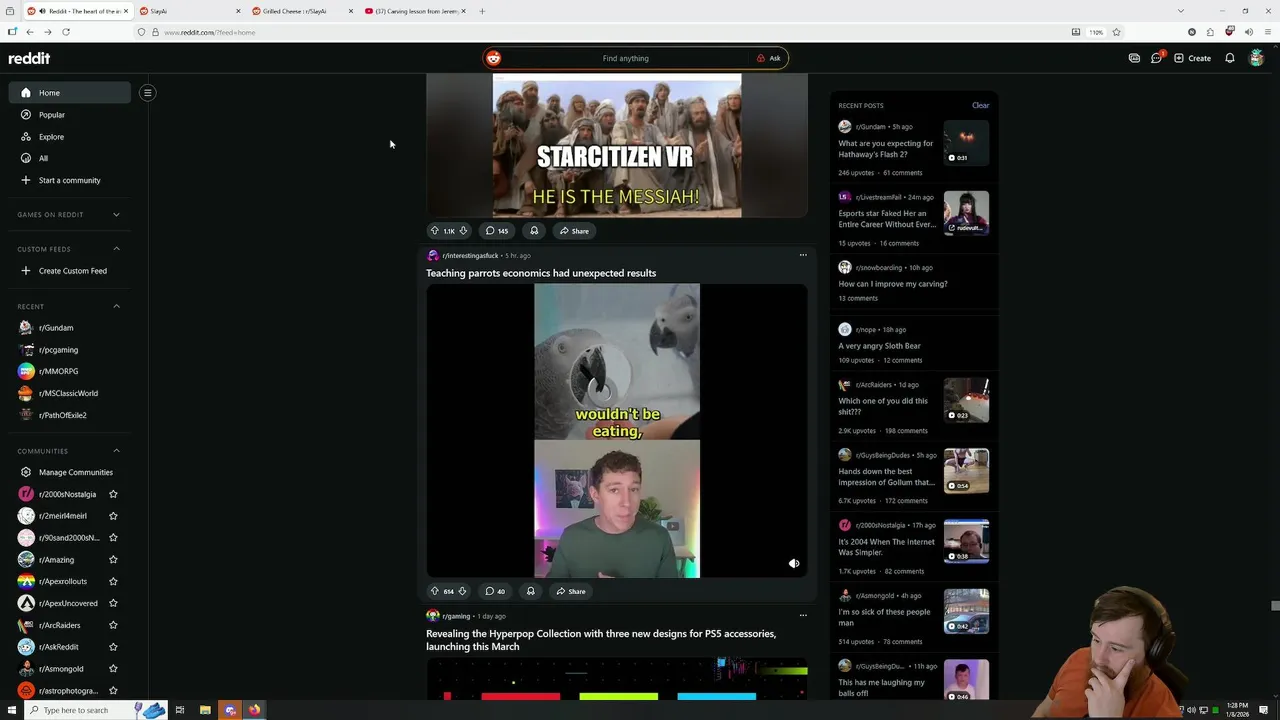The width and height of the screenshot is (1280, 720).
Task: Open the advertise icon in header
Action: coord(1134,58)
